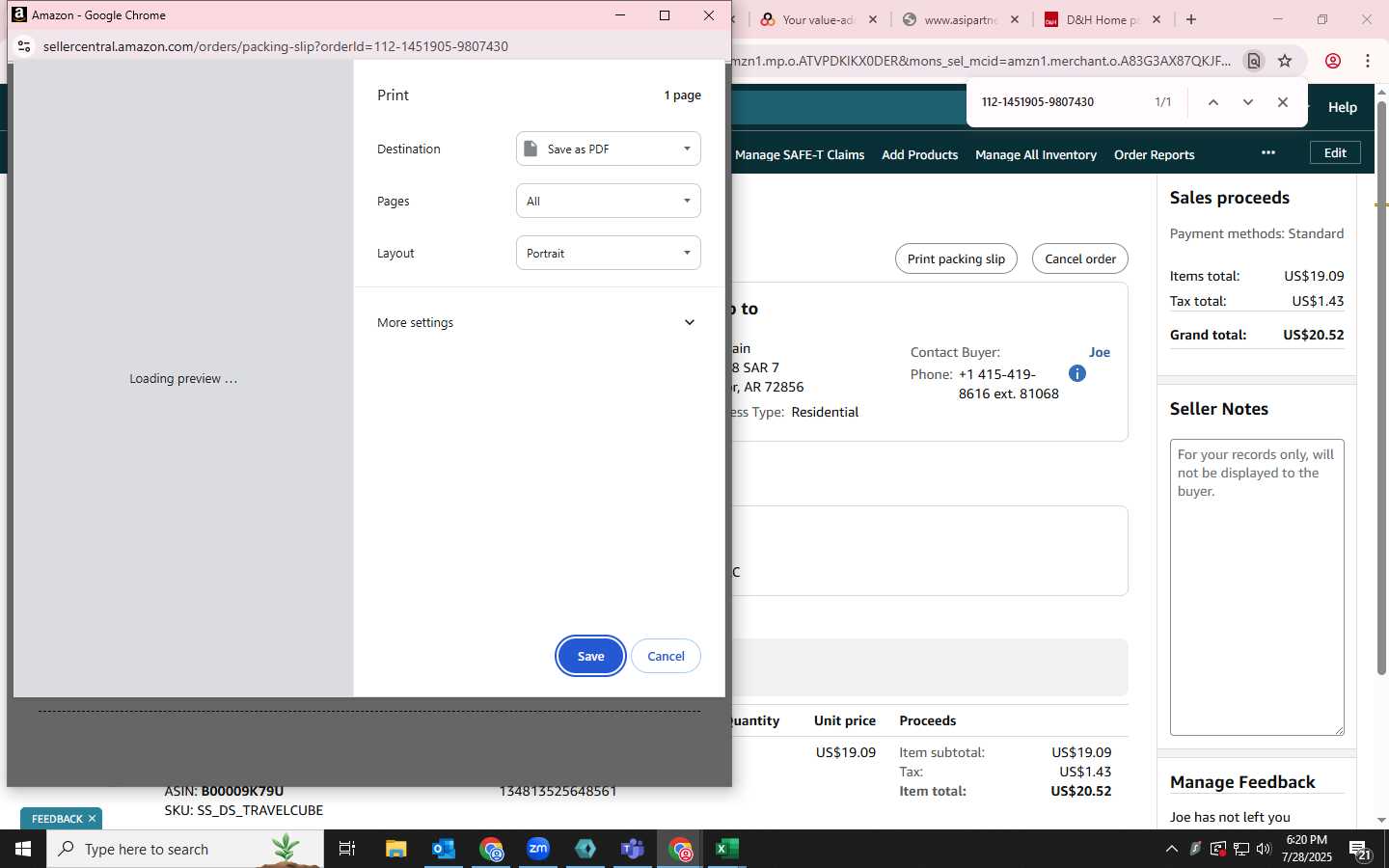Bookmark this page with the star icon
Viewport: 1389px width, 868px height.
pos(1285,61)
